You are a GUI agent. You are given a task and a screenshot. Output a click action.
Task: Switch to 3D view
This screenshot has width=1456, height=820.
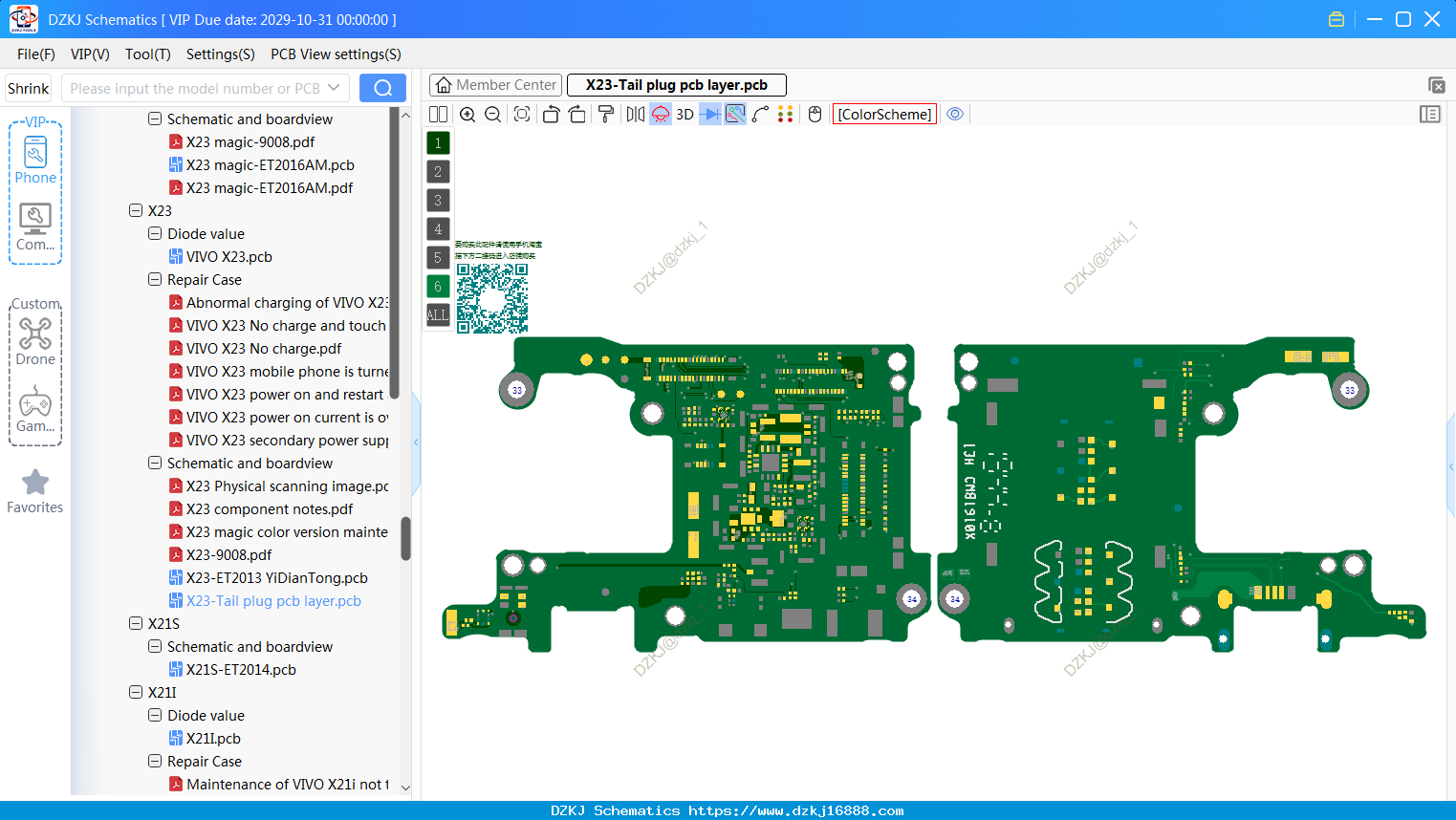point(685,115)
